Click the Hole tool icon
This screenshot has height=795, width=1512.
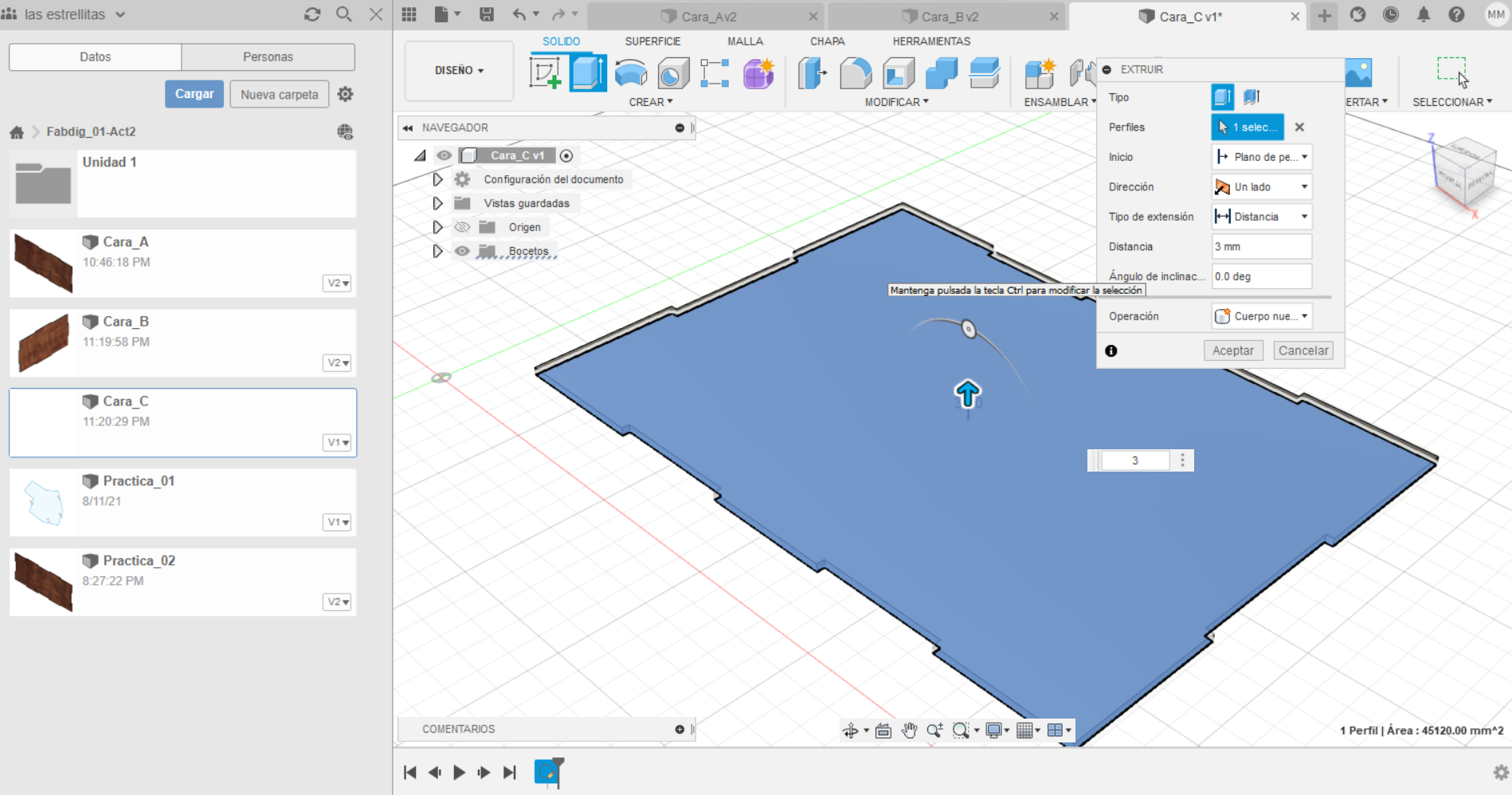click(x=673, y=73)
